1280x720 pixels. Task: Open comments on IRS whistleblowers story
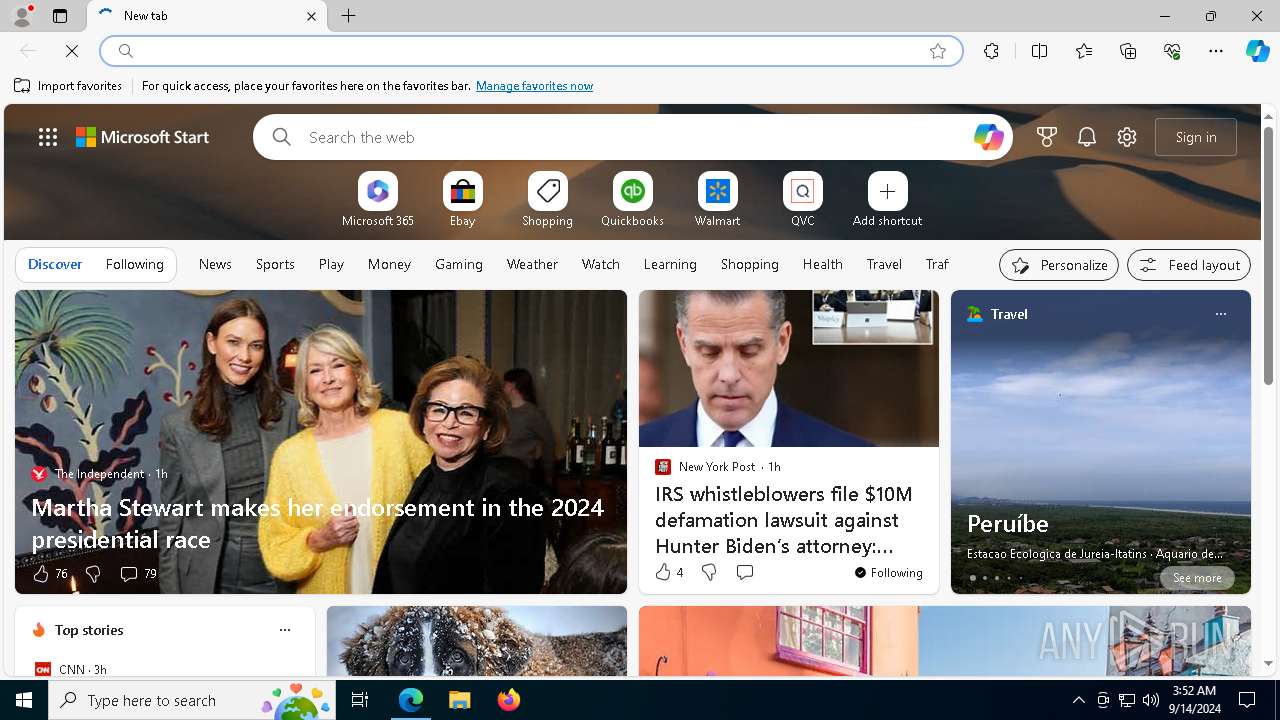coord(744,572)
